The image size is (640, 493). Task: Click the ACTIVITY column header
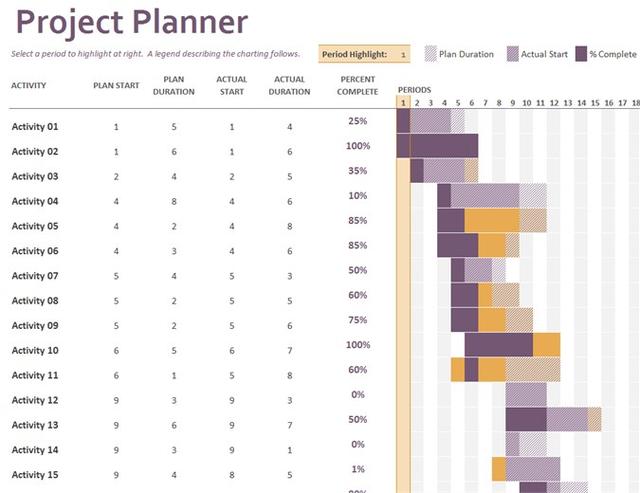(29, 85)
